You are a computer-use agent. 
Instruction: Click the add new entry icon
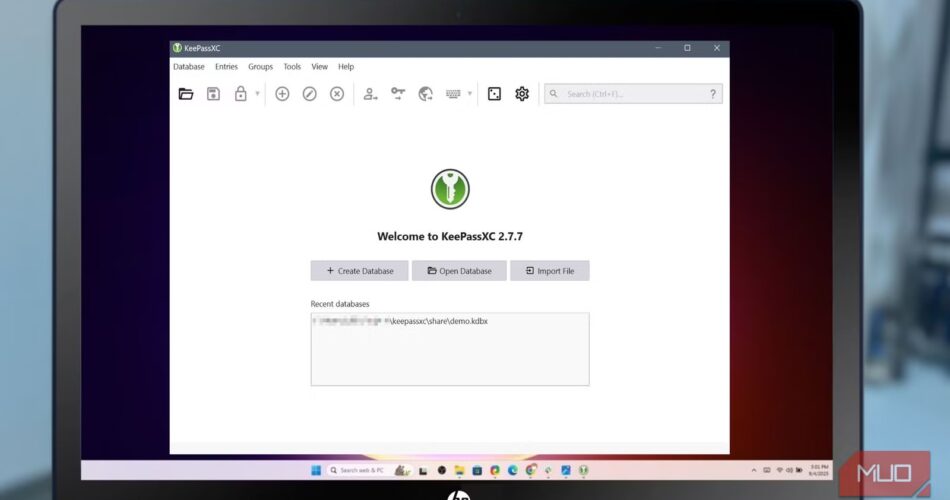pos(282,94)
